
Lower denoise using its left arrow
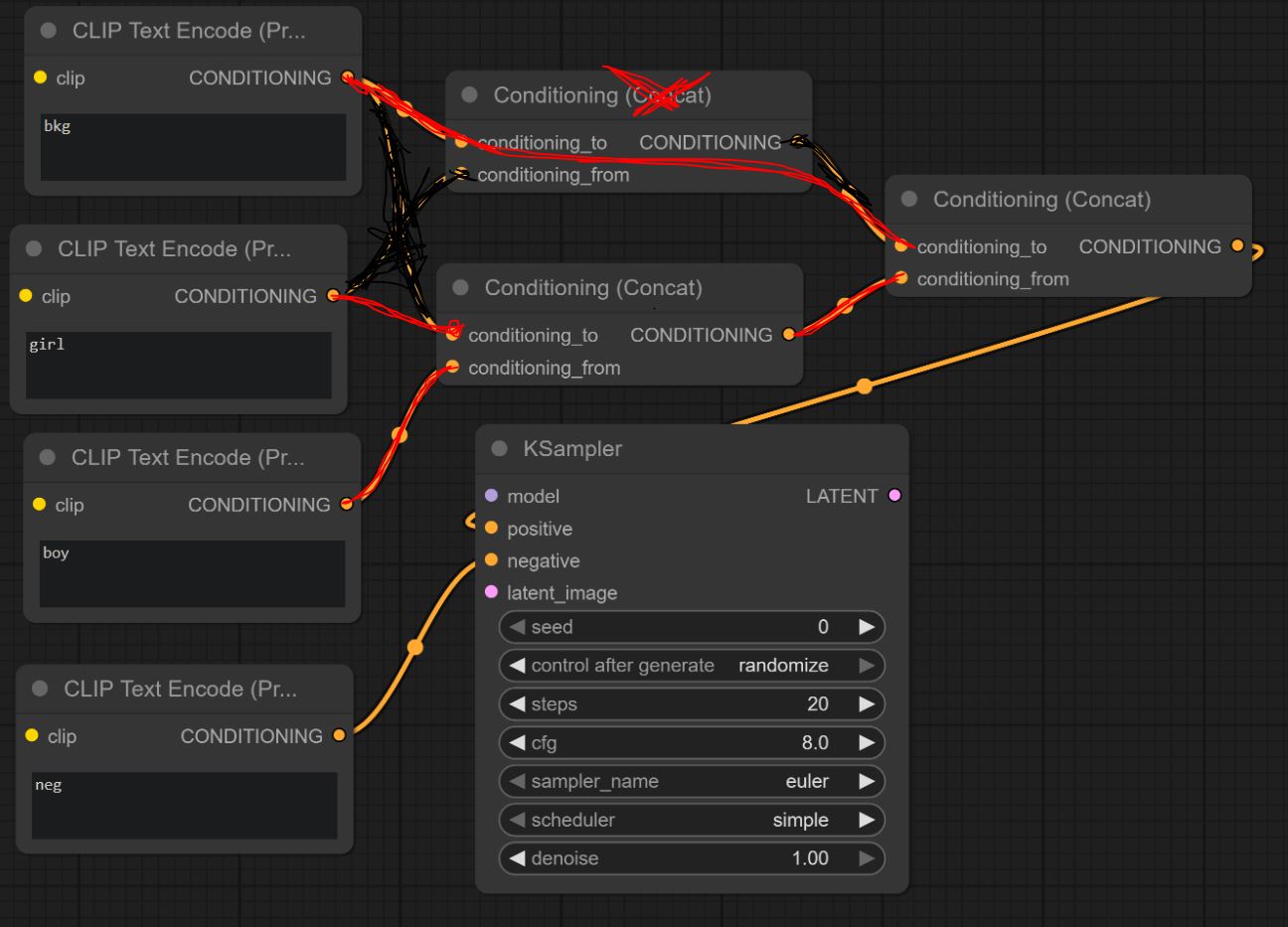coord(517,858)
